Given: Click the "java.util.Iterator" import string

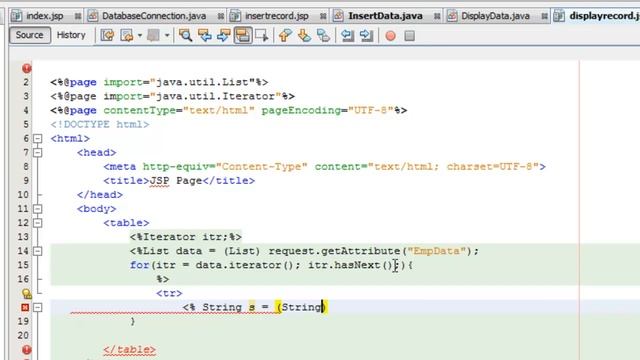Looking at the screenshot, I should coord(216,96).
